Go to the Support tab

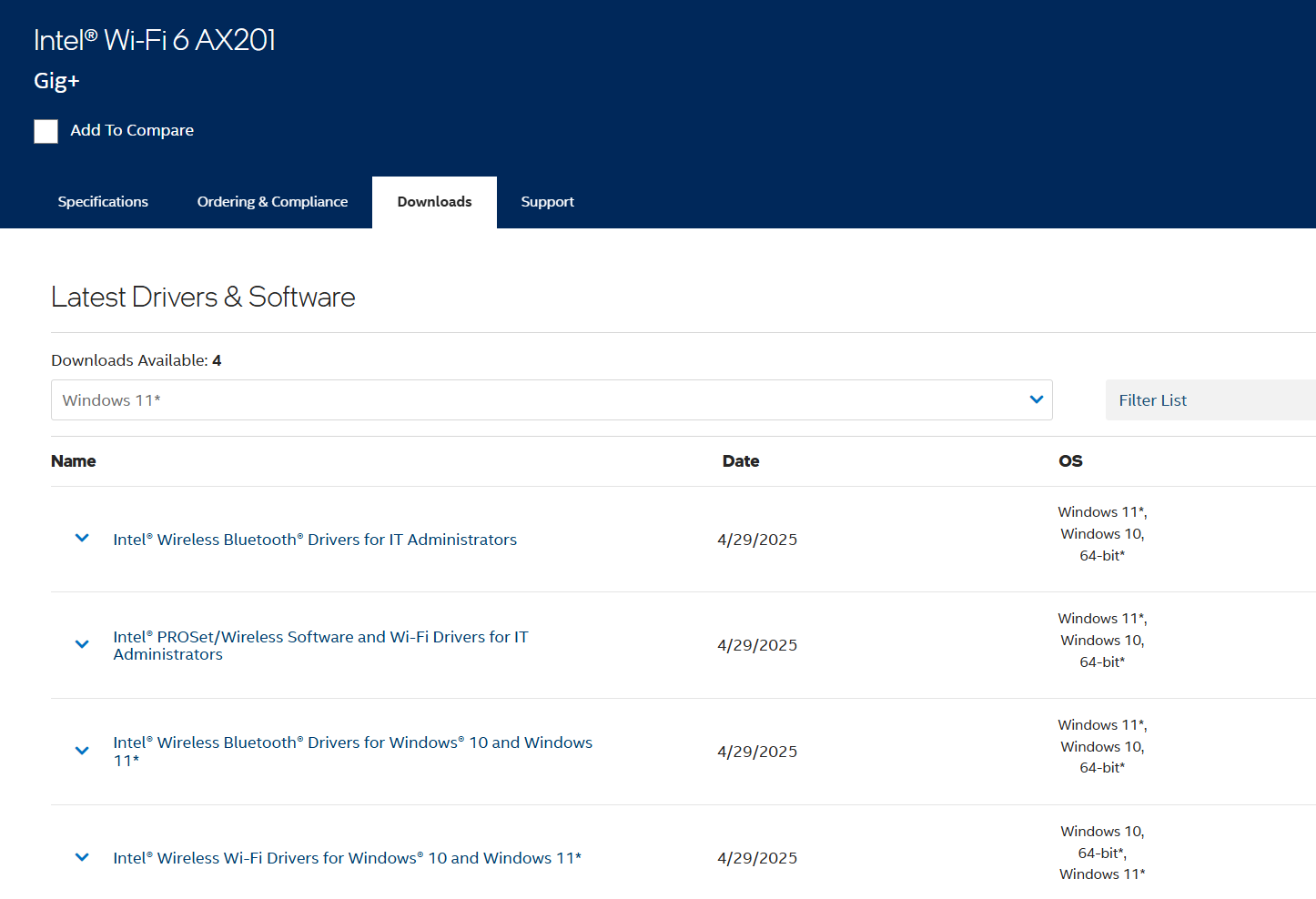click(x=547, y=202)
